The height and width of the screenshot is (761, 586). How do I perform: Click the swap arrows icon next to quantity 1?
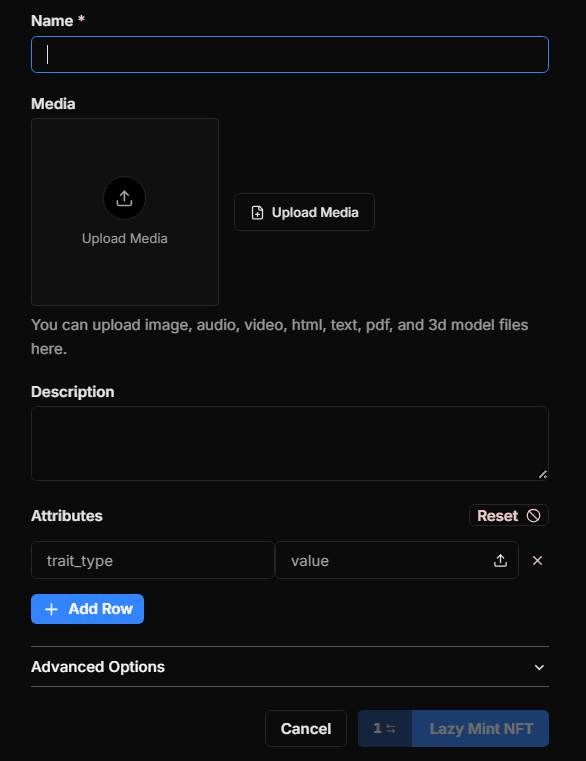[x=391, y=728]
